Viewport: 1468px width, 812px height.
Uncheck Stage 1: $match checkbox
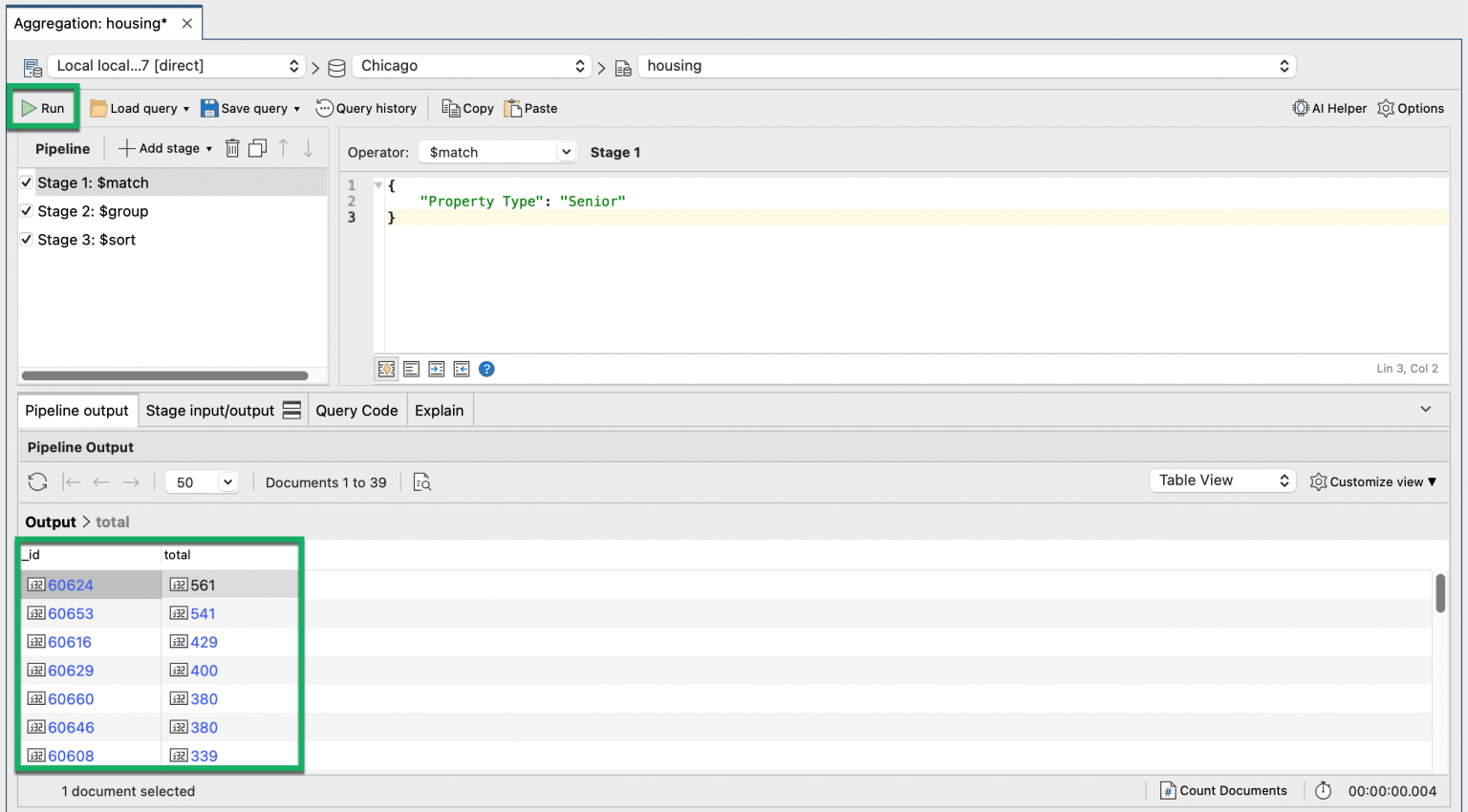point(27,182)
